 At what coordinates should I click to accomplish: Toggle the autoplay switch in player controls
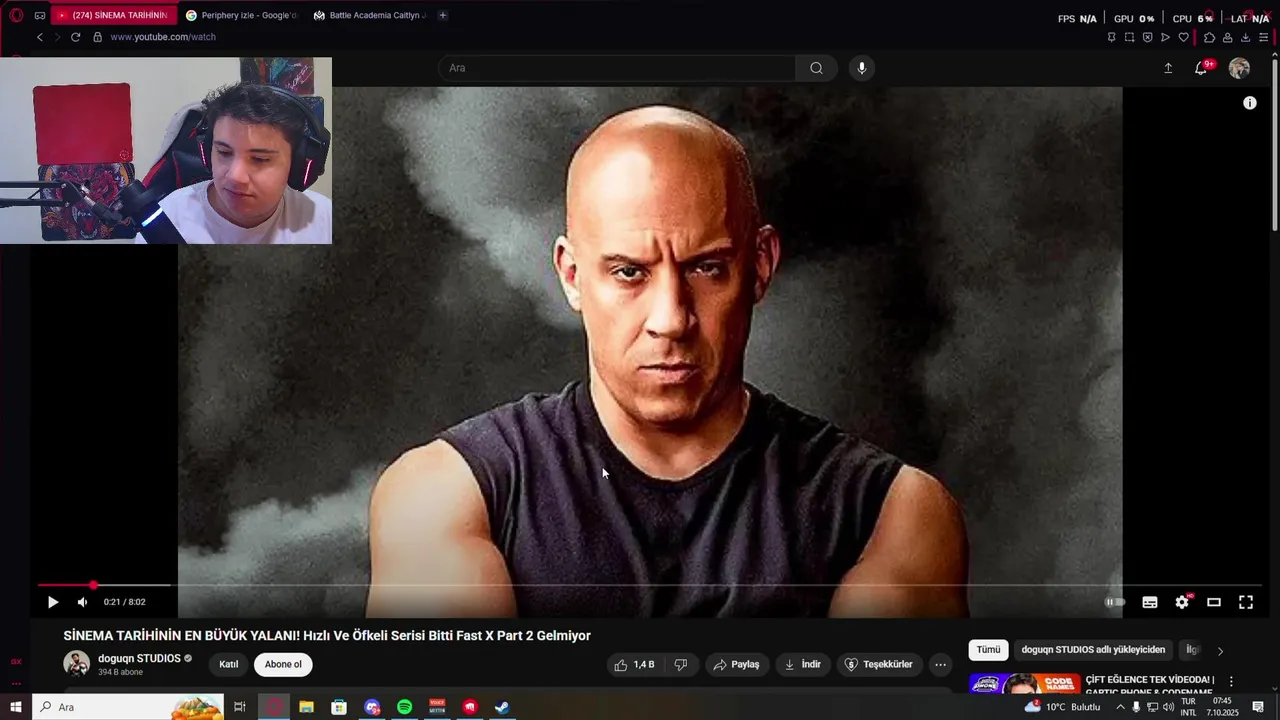coord(1115,602)
